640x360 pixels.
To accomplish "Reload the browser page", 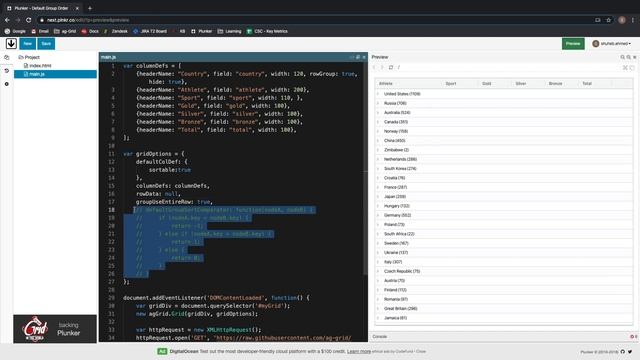I will (x=28, y=20).
